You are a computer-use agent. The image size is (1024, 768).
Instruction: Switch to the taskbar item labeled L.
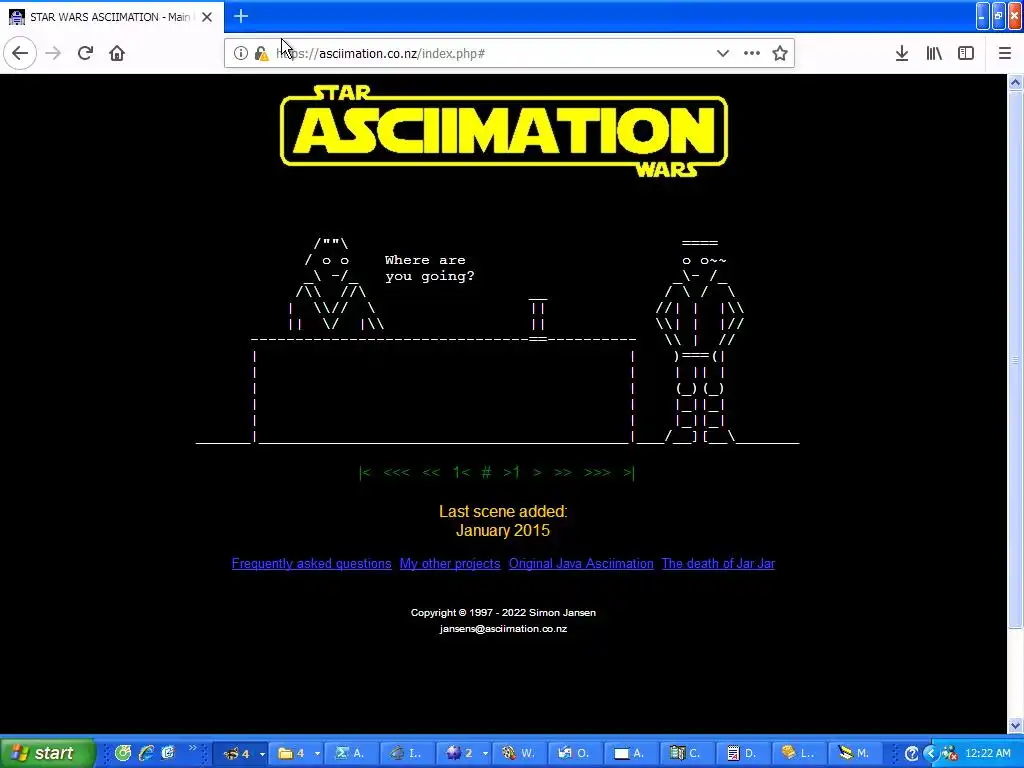797,754
